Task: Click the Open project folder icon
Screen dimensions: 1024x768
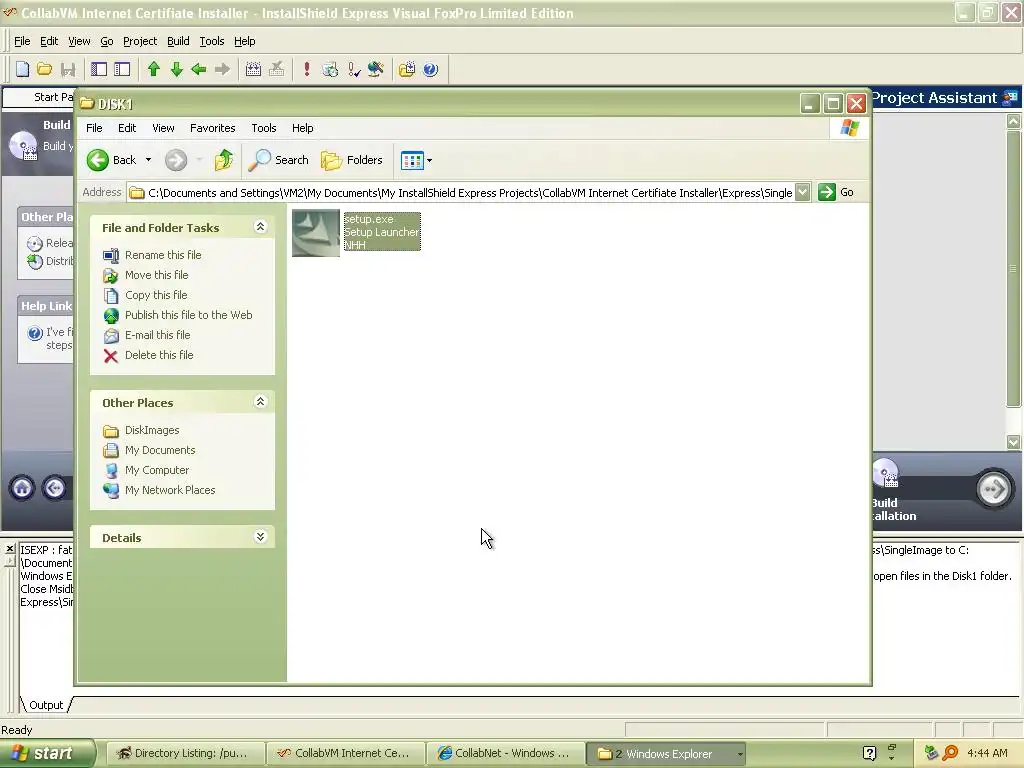Action: click(44, 69)
